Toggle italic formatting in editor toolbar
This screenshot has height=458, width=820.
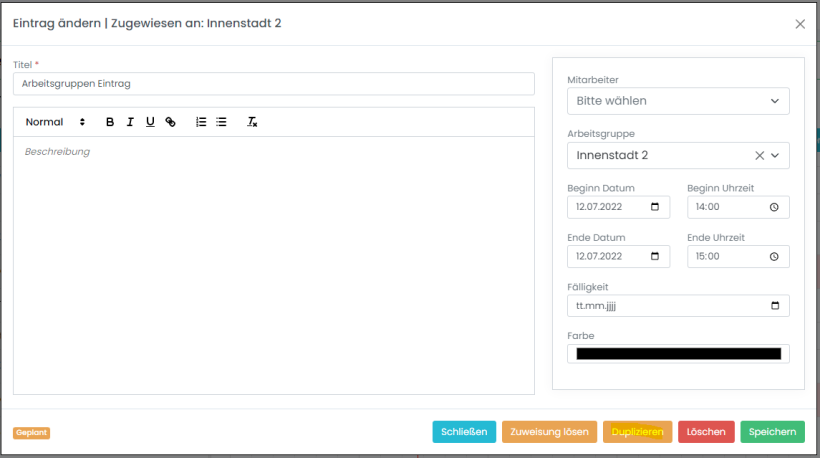pyautogui.click(x=130, y=122)
